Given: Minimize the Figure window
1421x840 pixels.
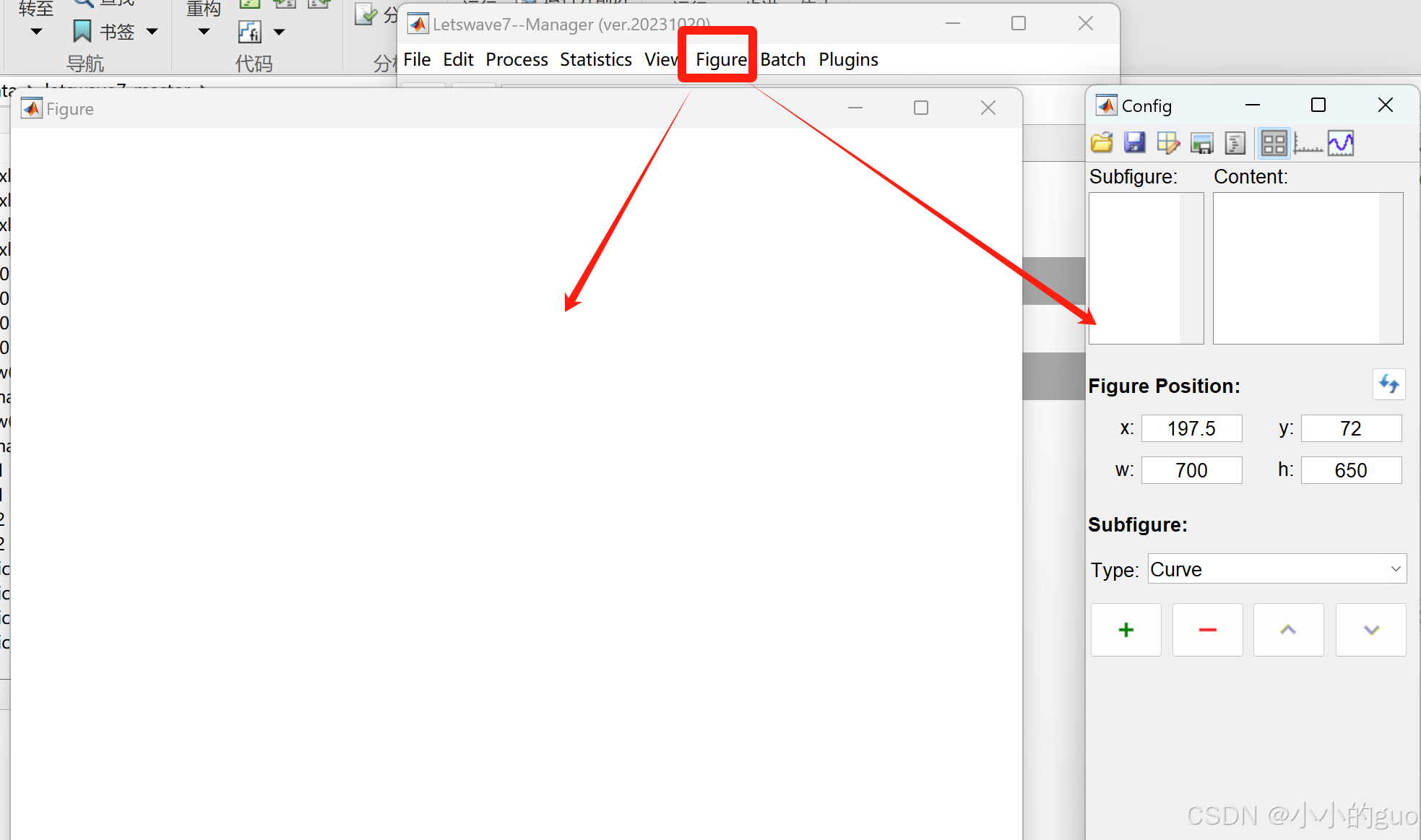Looking at the screenshot, I should click(855, 108).
